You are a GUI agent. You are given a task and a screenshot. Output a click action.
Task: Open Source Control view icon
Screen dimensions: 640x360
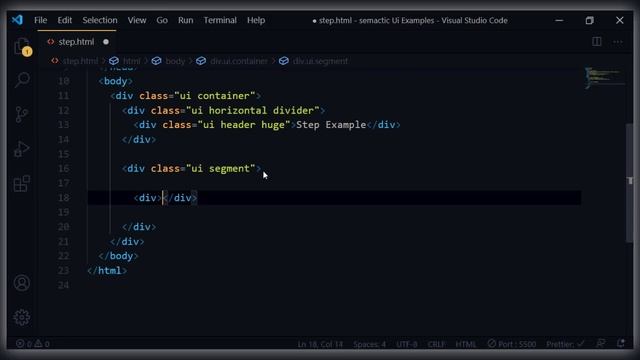(22, 114)
